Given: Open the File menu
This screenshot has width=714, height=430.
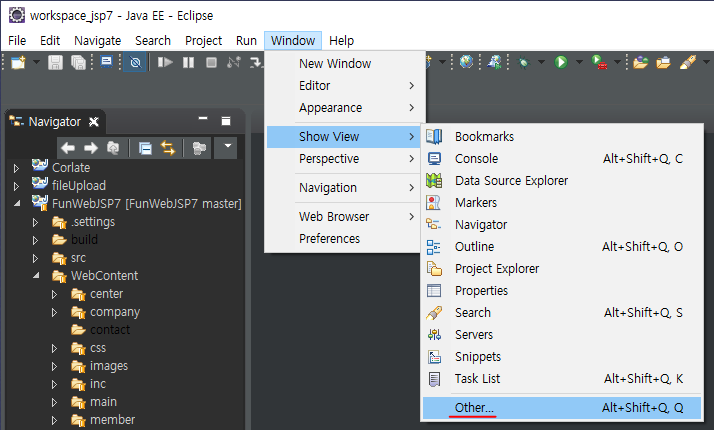Looking at the screenshot, I should [x=17, y=41].
